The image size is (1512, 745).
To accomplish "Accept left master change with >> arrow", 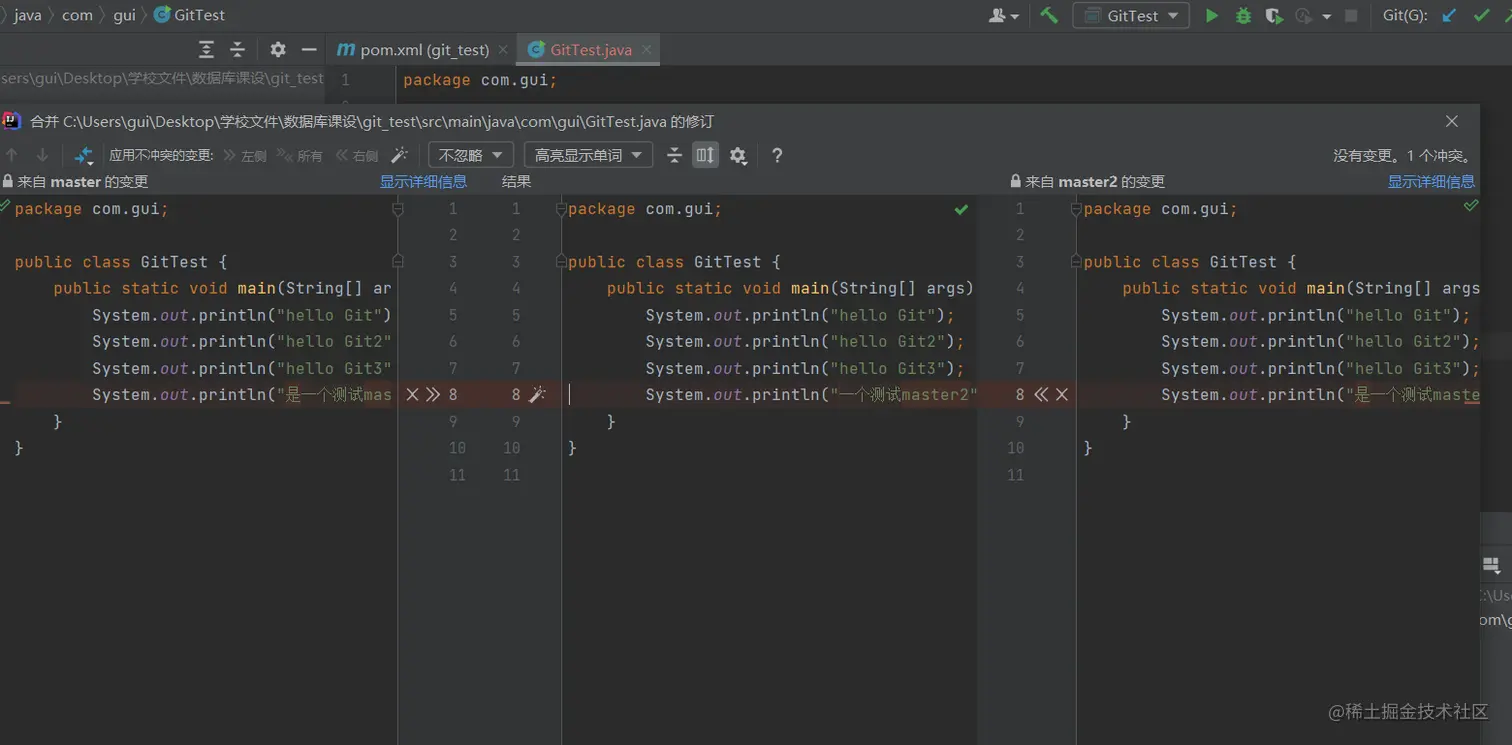I will (433, 395).
